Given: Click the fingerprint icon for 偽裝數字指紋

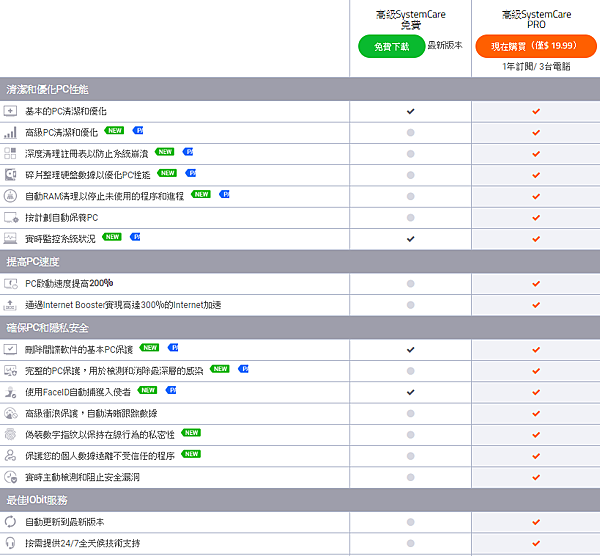Looking at the screenshot, I should pos(10,435).
